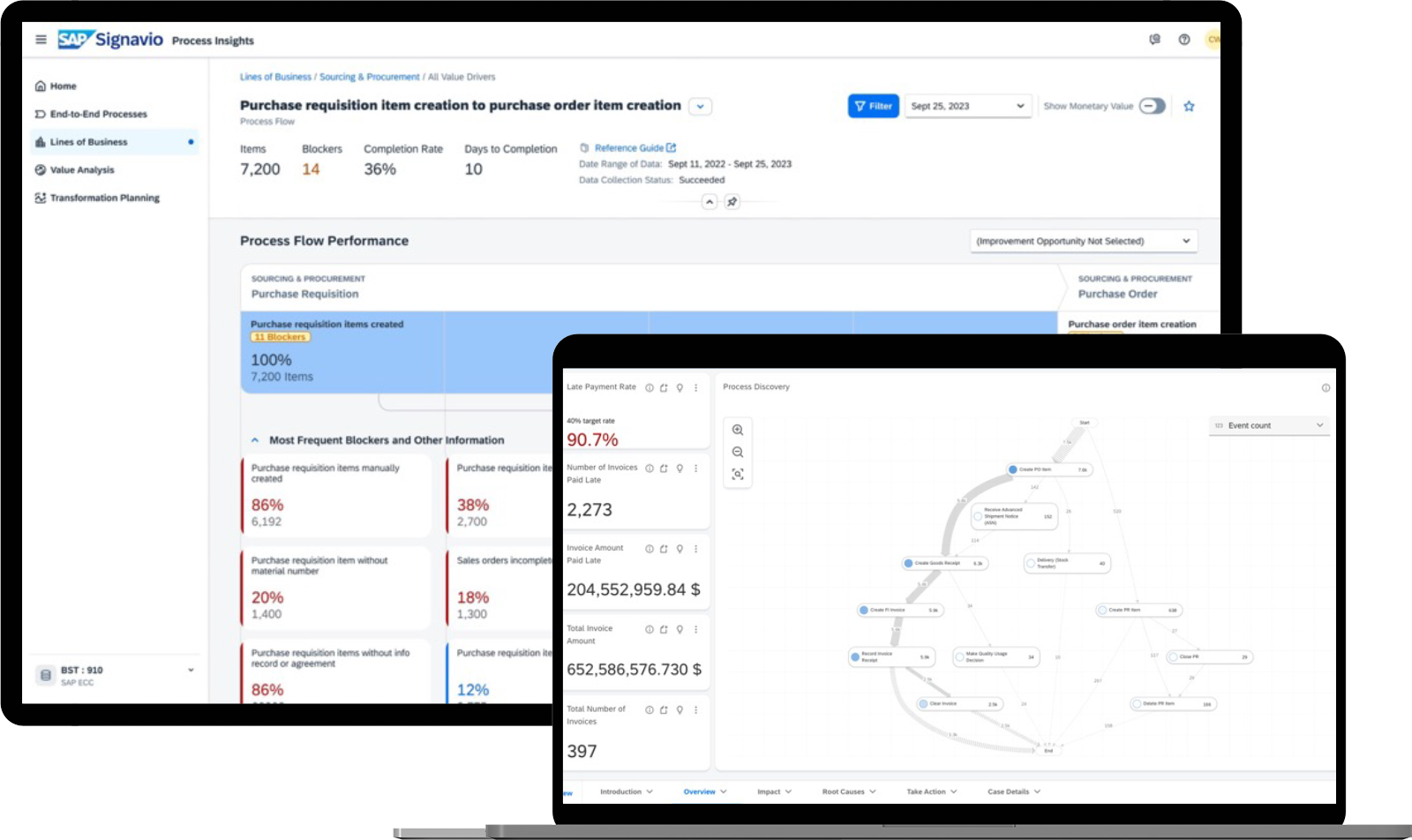Click the fit-to-screen icon in Process Discovery

(x=738, y=474)
